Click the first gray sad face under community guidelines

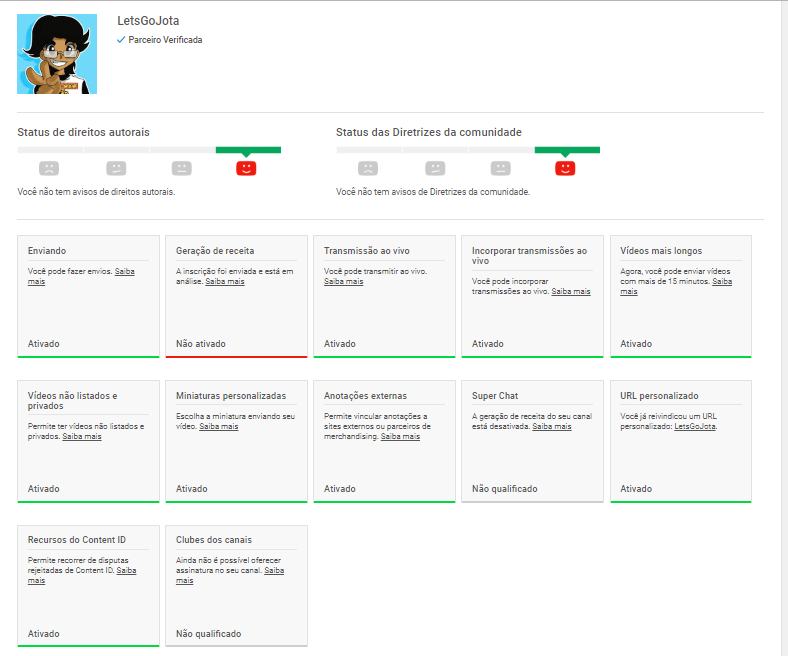pos(368,168)
